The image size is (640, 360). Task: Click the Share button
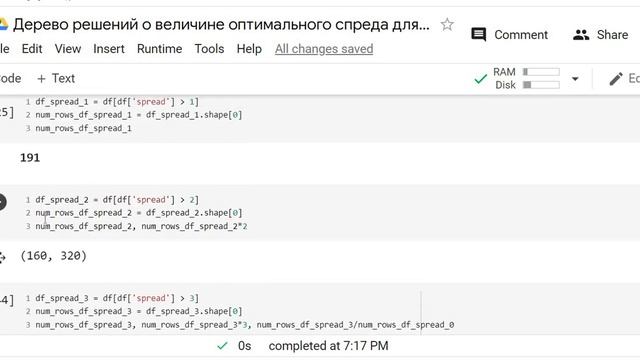click(x=600, y=35)
